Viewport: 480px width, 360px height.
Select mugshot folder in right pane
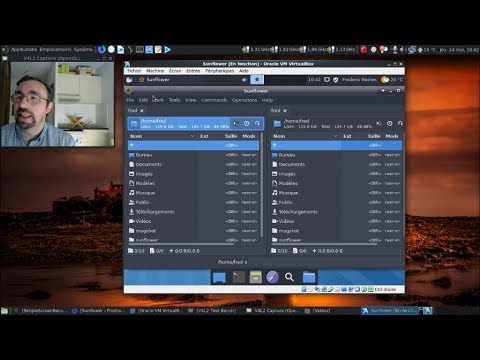pos(336,231)
